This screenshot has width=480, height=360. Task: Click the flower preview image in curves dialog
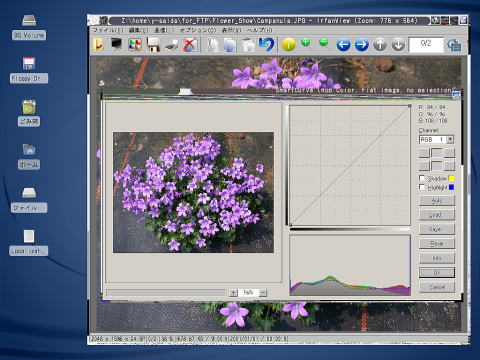click(x=193, y=192)
